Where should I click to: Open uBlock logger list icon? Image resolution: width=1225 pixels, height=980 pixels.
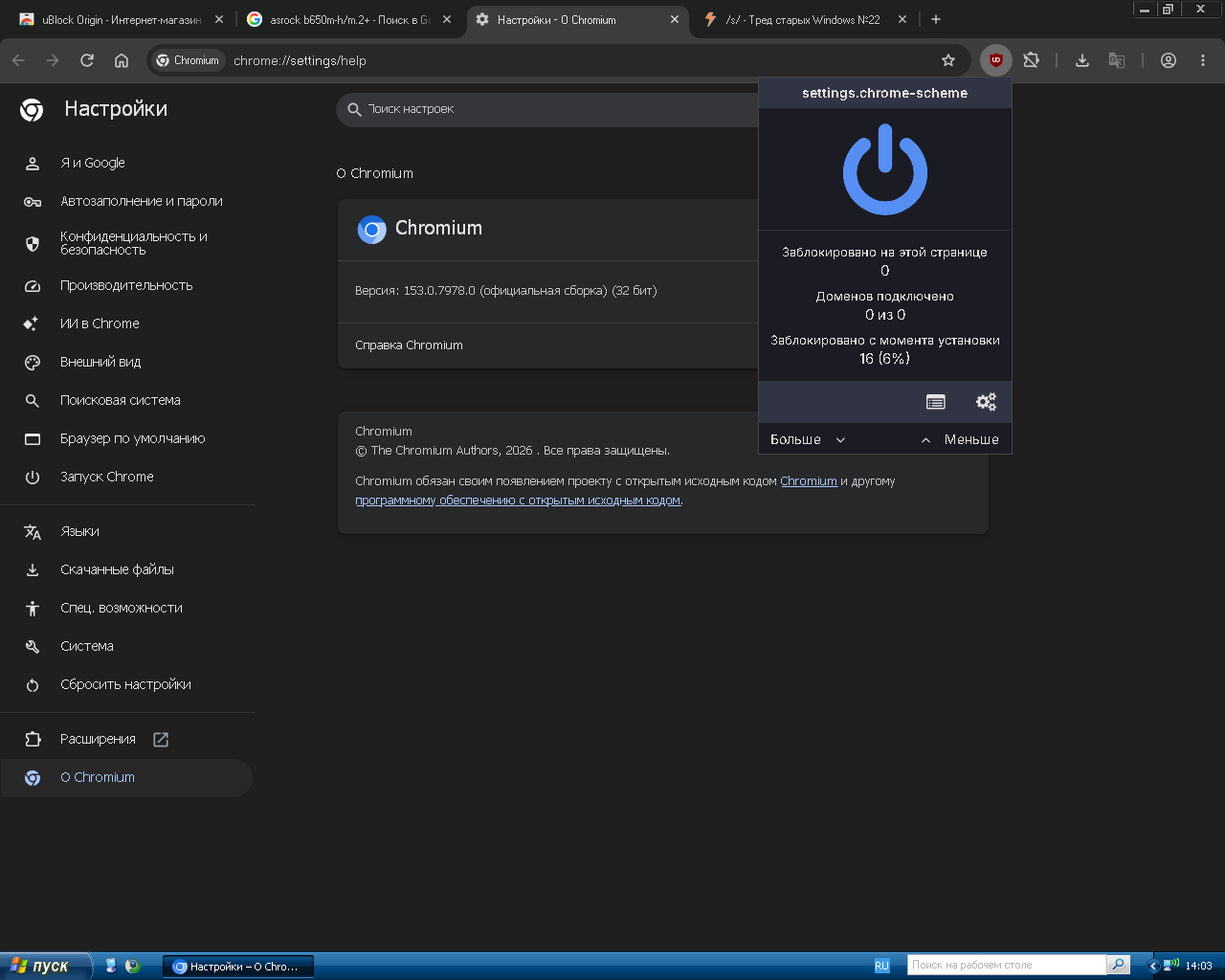(936, 402)
